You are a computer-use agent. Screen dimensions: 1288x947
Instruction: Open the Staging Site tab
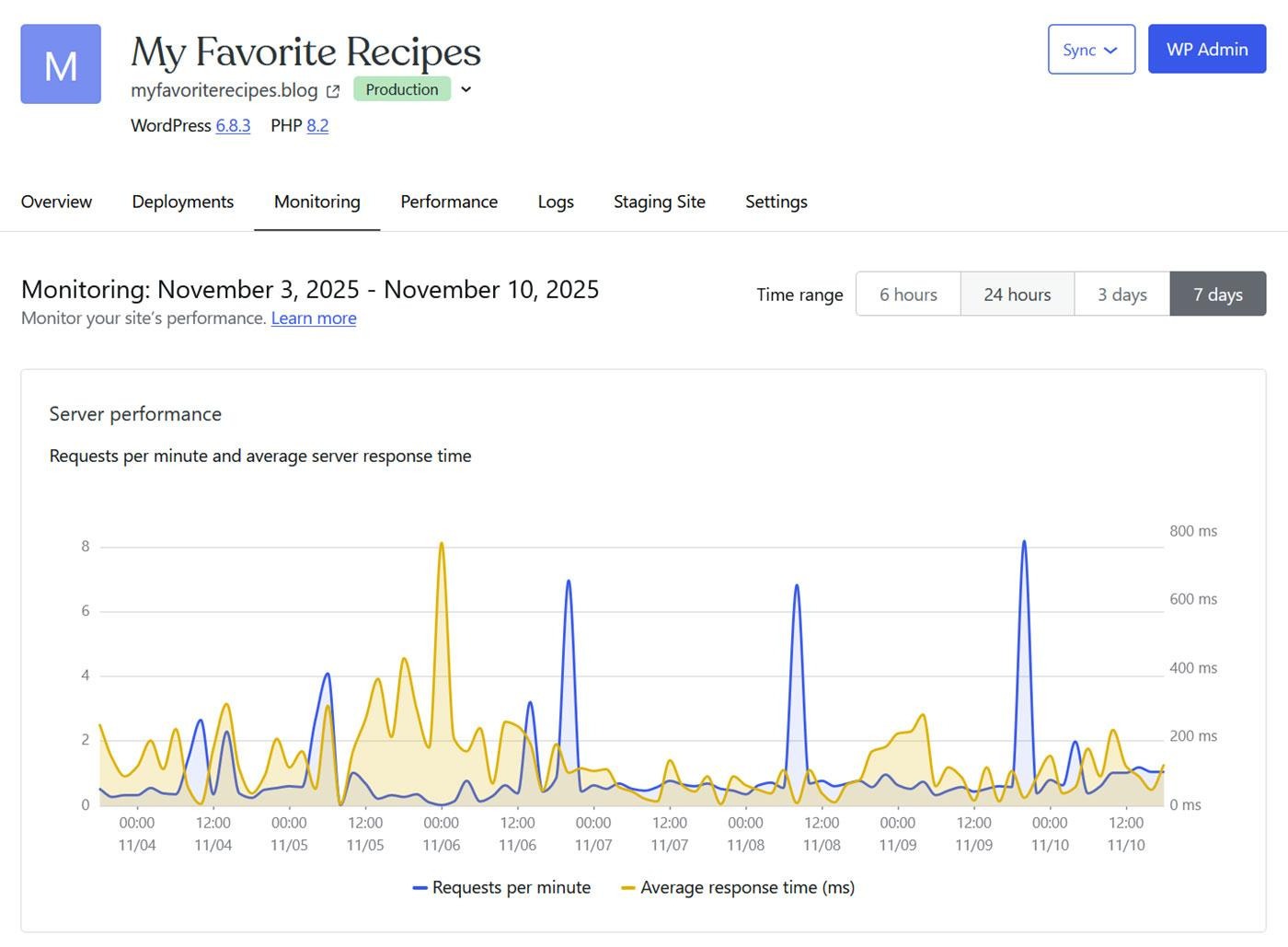pos(659,202)
